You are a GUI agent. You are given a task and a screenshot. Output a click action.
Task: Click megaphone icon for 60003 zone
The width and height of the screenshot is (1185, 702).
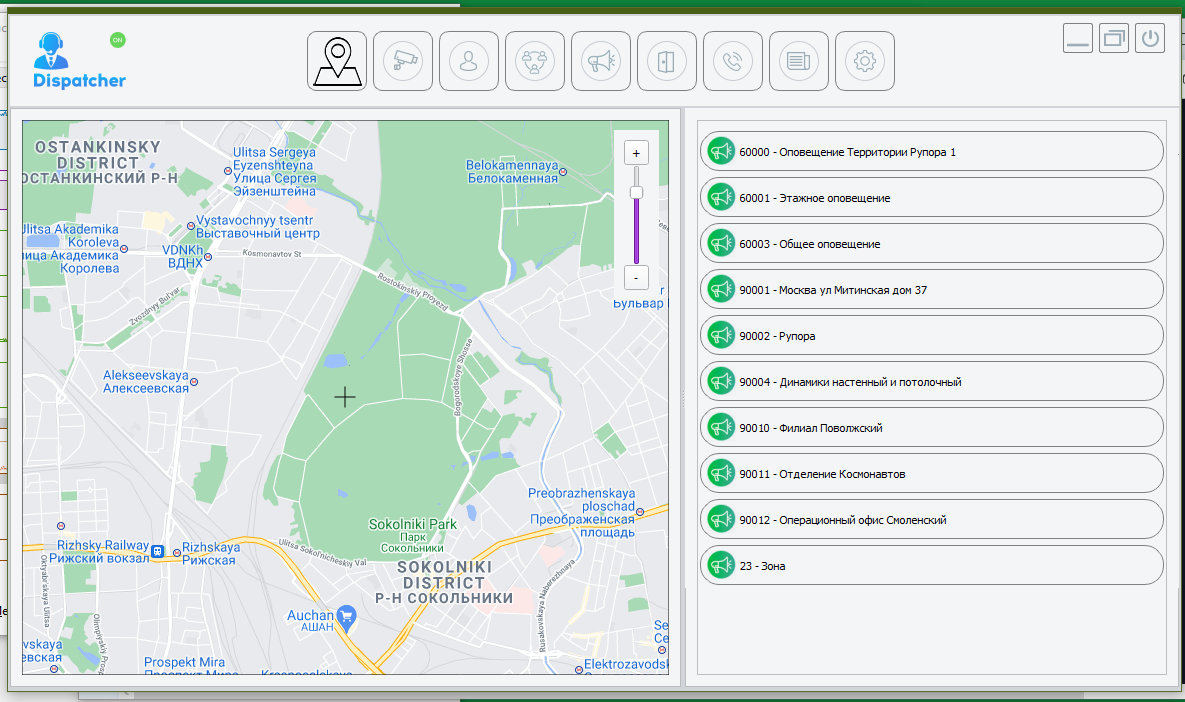coord(721,243)
